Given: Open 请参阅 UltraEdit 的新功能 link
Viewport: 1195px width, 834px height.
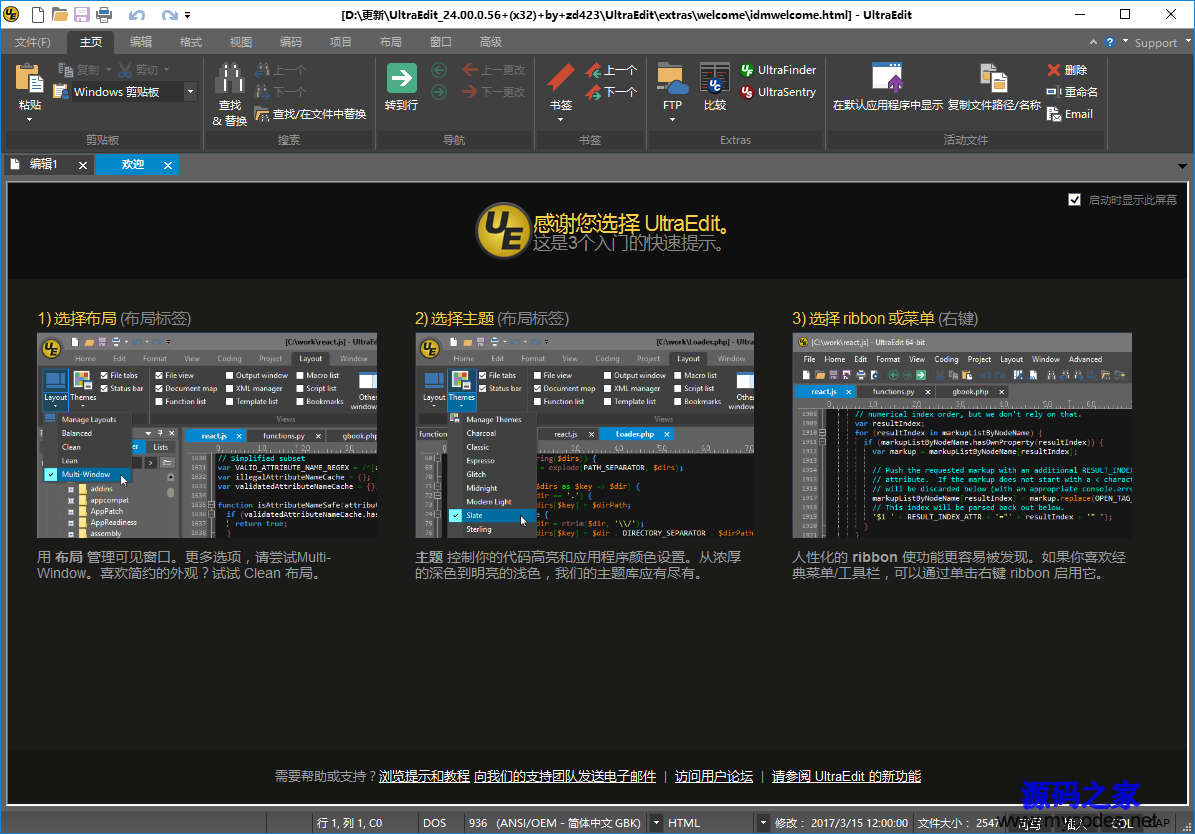Looking at the screenshot, I should coord(847,776).
